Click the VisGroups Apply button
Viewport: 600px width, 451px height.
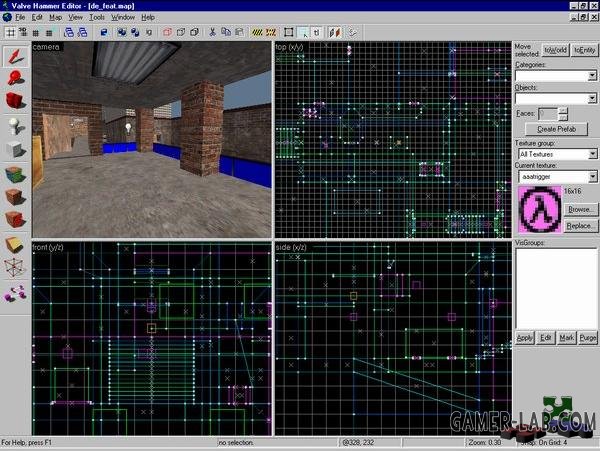coord(525,338)
